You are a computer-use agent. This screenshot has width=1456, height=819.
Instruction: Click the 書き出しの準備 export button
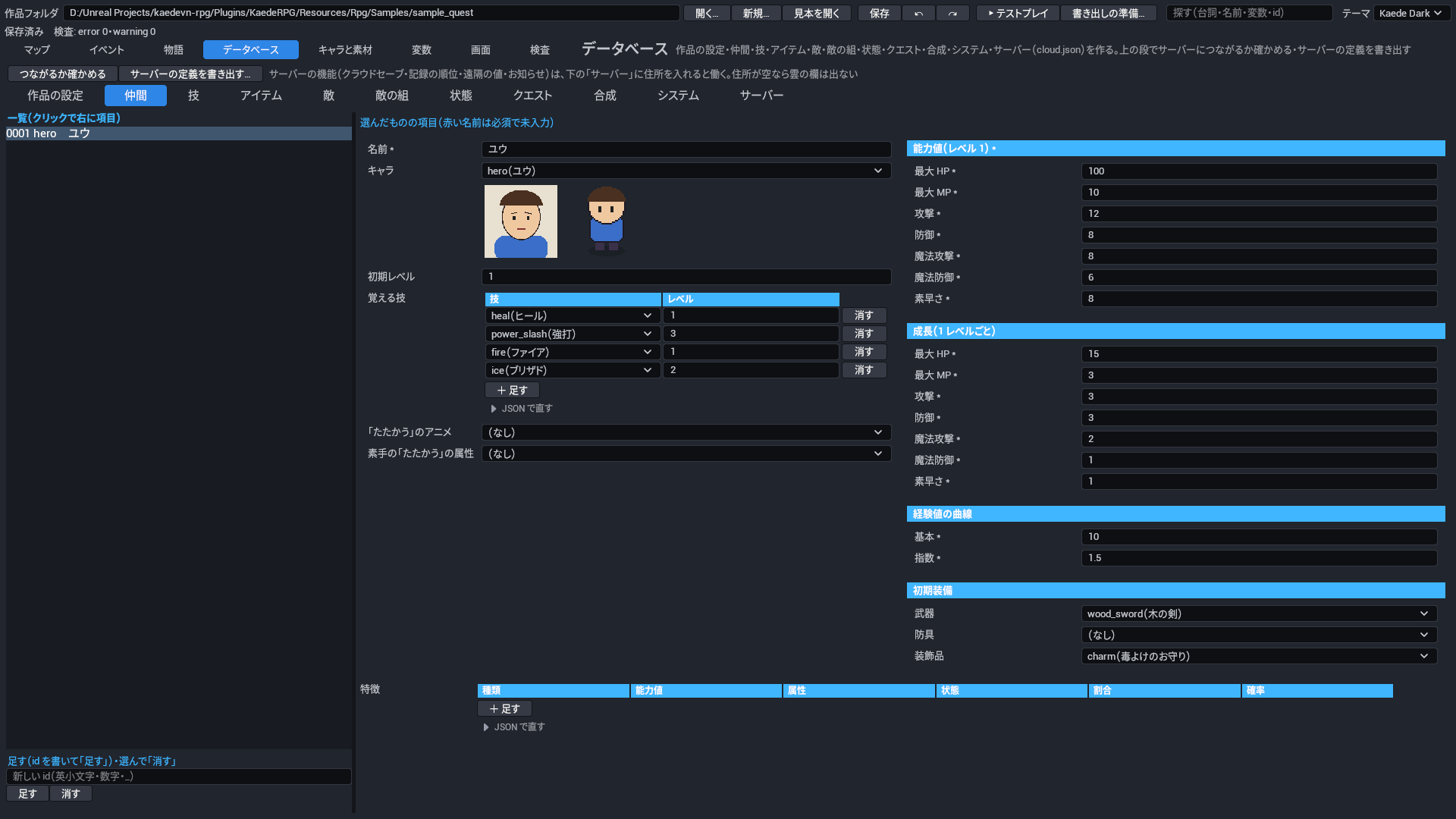pos(1108,13)
